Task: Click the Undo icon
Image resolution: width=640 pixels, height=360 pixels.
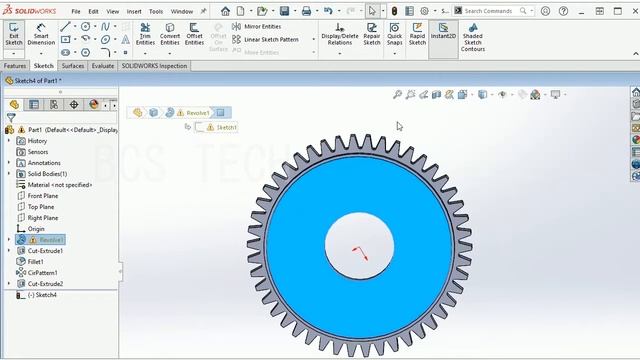Action: click(x=328, y=11)
